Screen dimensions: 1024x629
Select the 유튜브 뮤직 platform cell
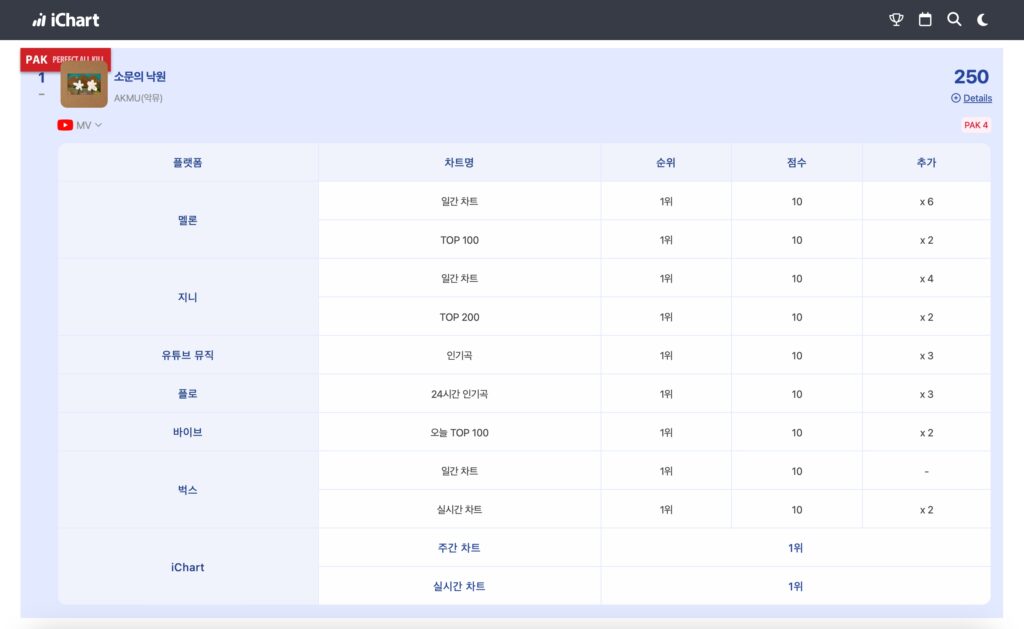187,355
